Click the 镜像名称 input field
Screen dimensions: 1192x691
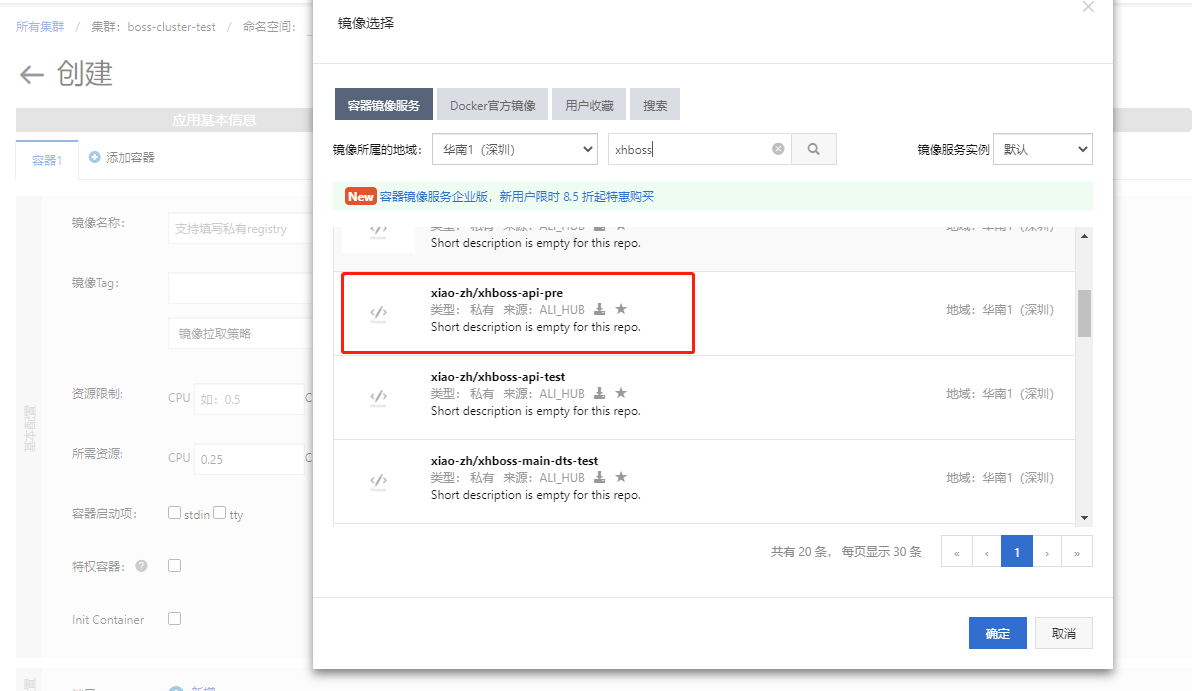240,228
